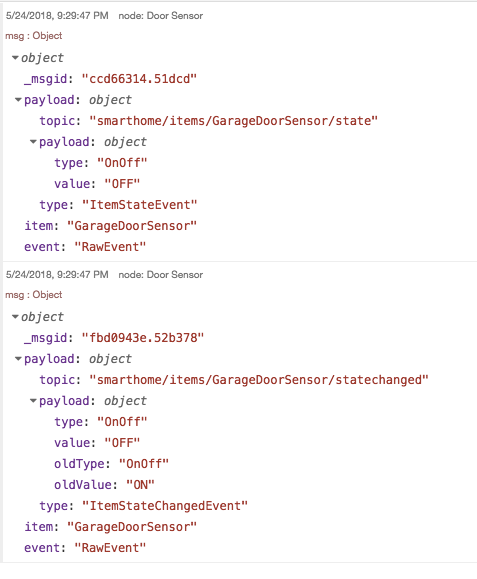Screen dimensions: 477x579
Task: Collapse first message's outer payload object
Action: (x=18, y=100)
